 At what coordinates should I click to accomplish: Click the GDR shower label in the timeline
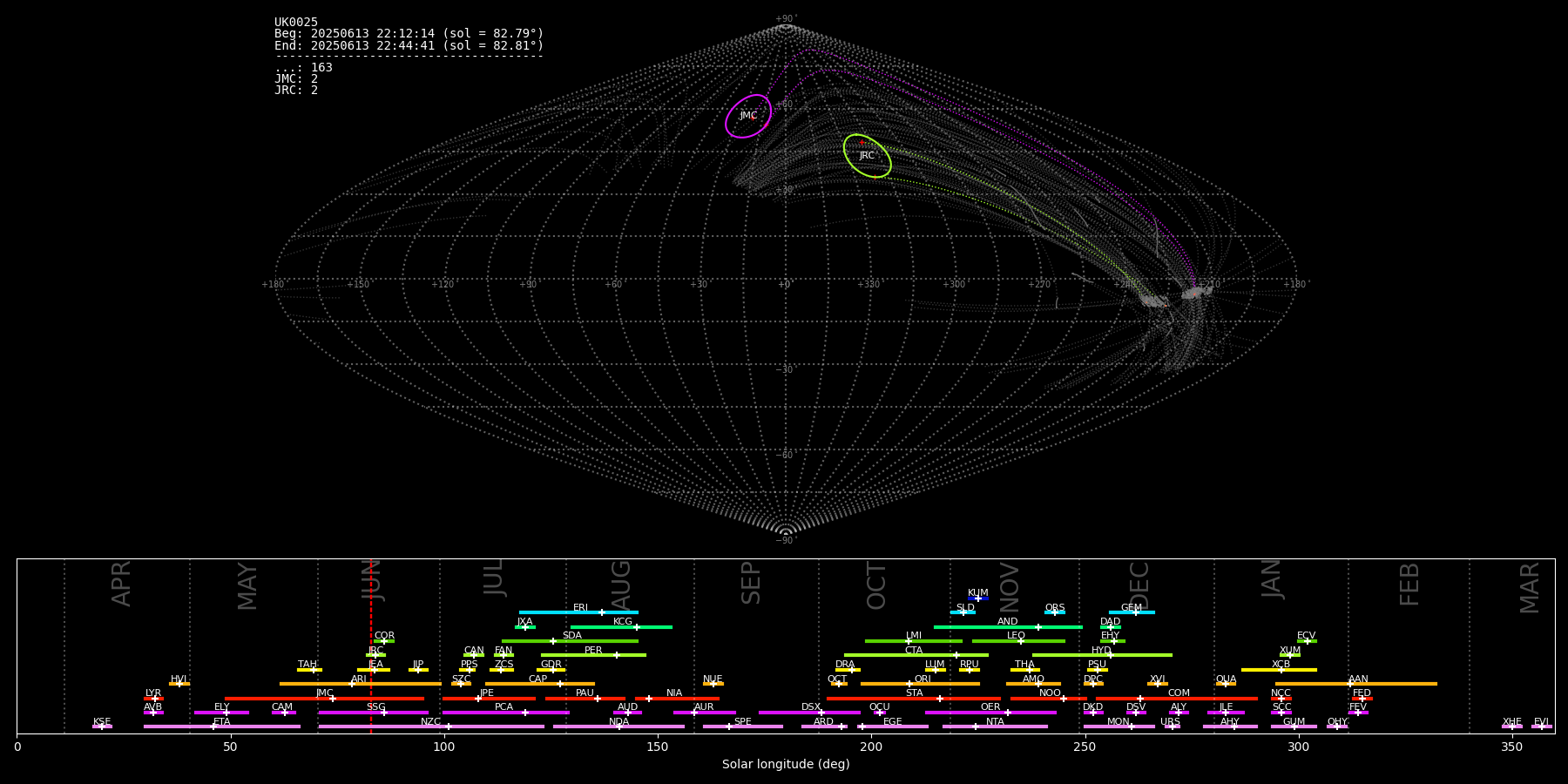[551, 665]
